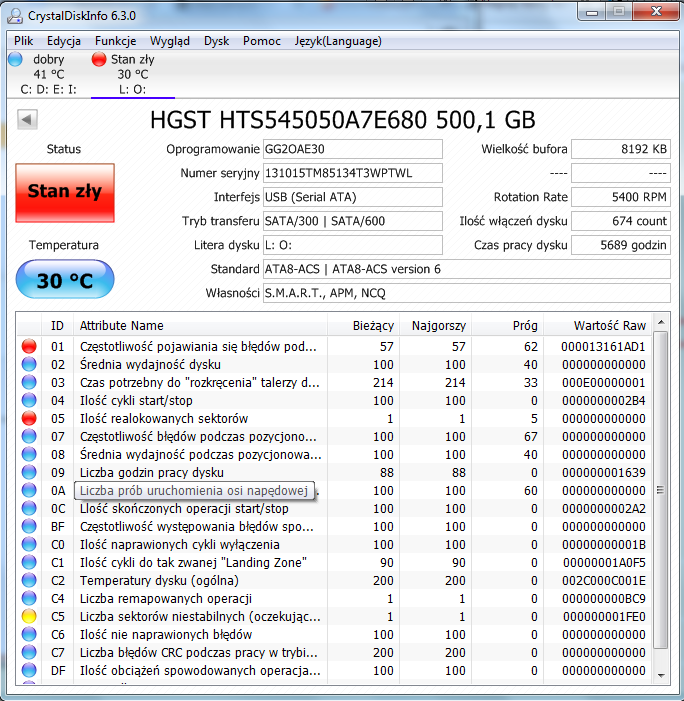
Task: Click the scrollbar down arrow in attribute list
Action: click(x=661, y=676)
